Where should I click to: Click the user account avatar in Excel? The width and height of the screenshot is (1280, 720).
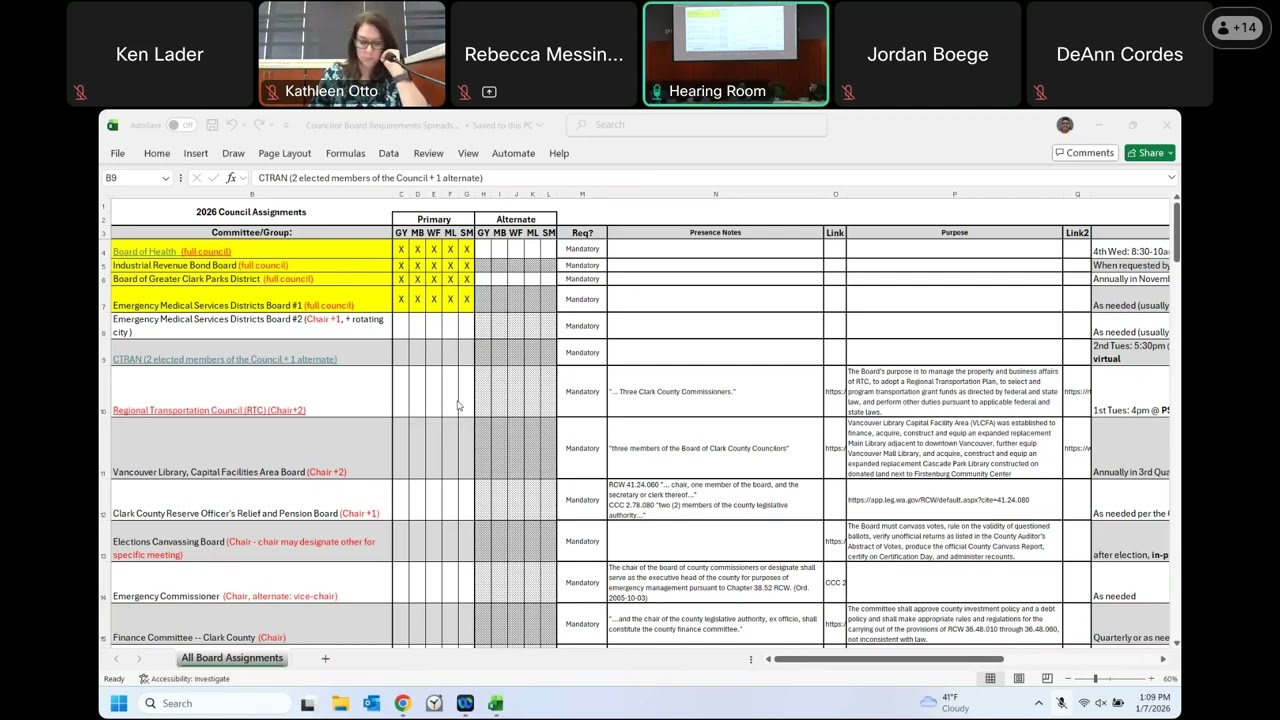coord(1064,125)
